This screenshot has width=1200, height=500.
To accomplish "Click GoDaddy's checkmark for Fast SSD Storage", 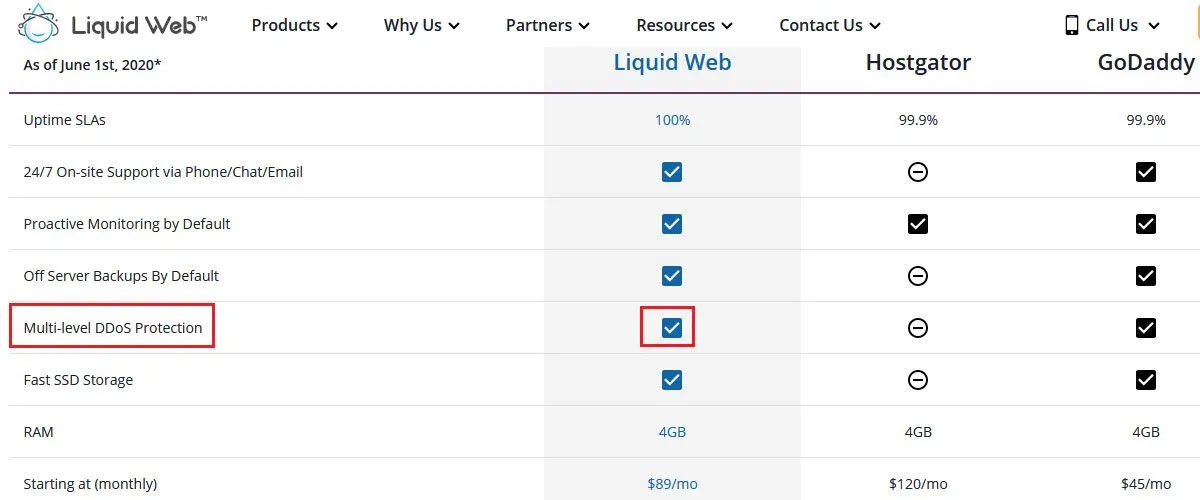I will click(1146, 380).
